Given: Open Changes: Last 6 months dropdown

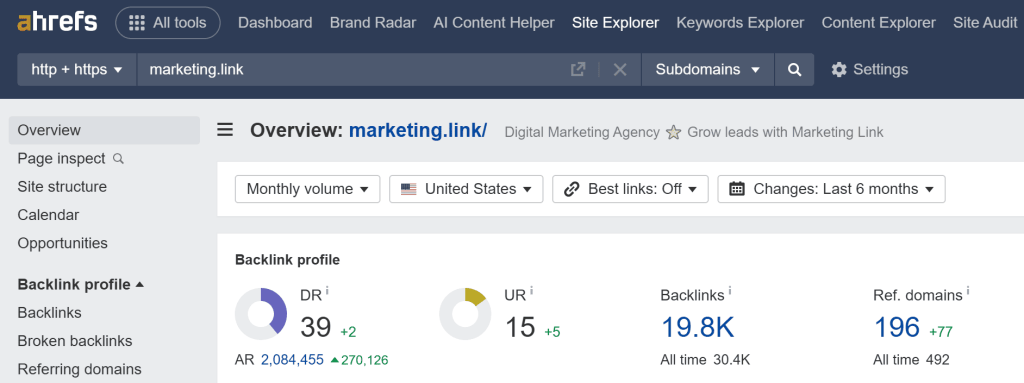Looking at the screenshot, I should [x=831, y=189].
